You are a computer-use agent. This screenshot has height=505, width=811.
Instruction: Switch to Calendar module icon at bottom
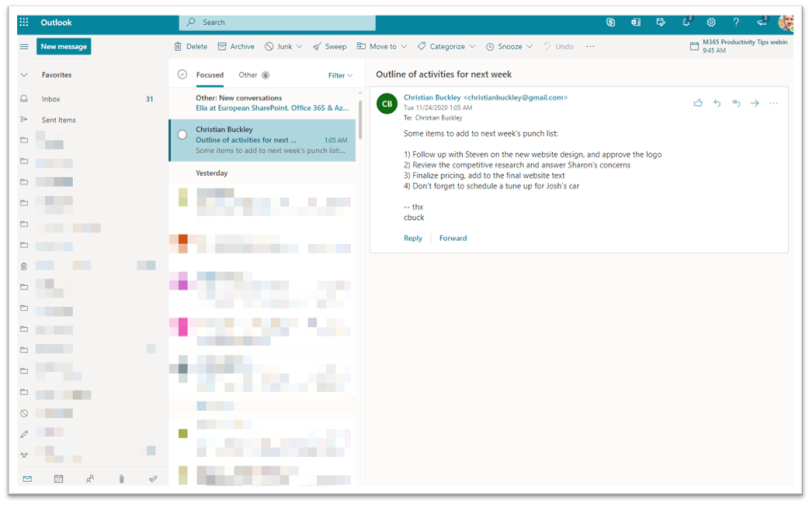tap(58, 479)
